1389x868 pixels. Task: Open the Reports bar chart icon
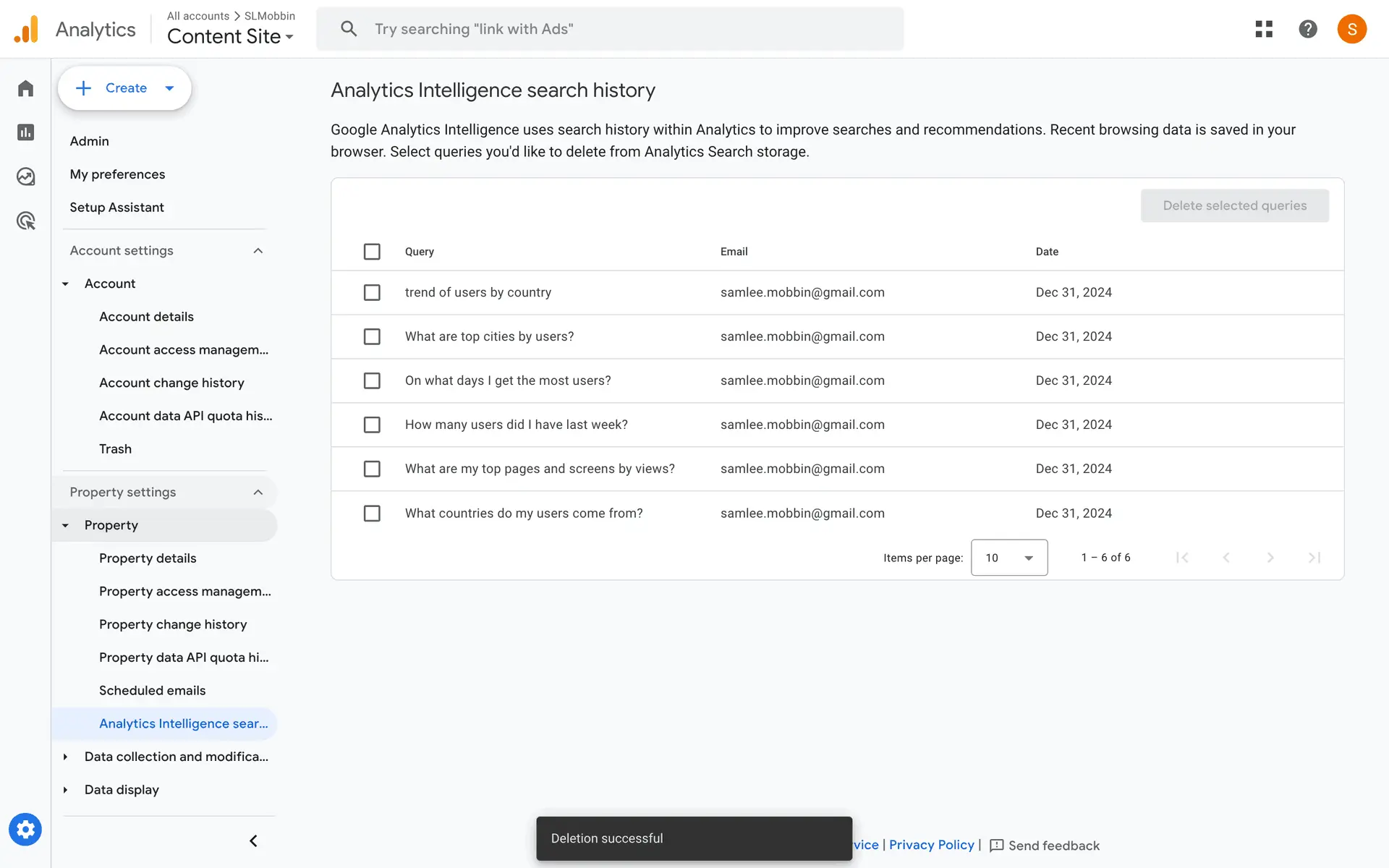tap(25, 132)
